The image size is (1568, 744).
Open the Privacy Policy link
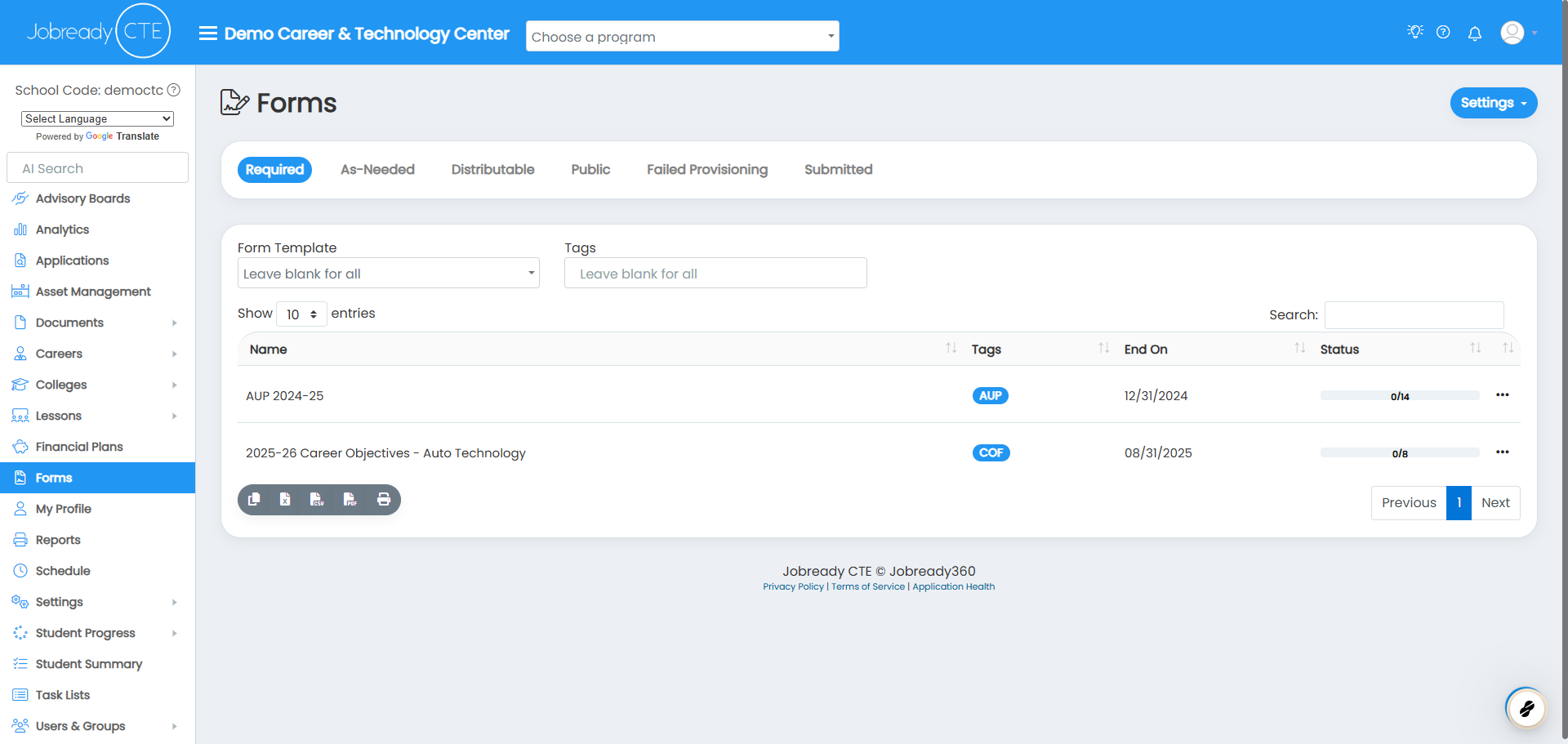[x=793, y=586]
